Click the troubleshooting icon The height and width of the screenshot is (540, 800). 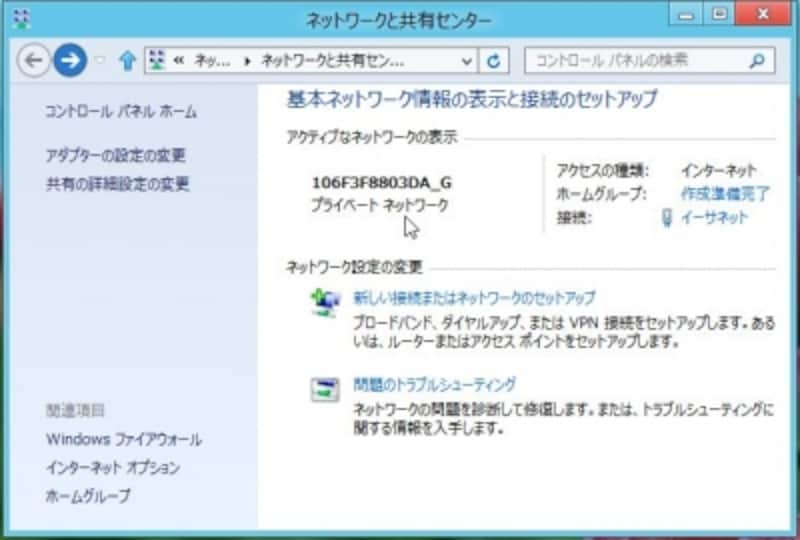pos(325,389)
